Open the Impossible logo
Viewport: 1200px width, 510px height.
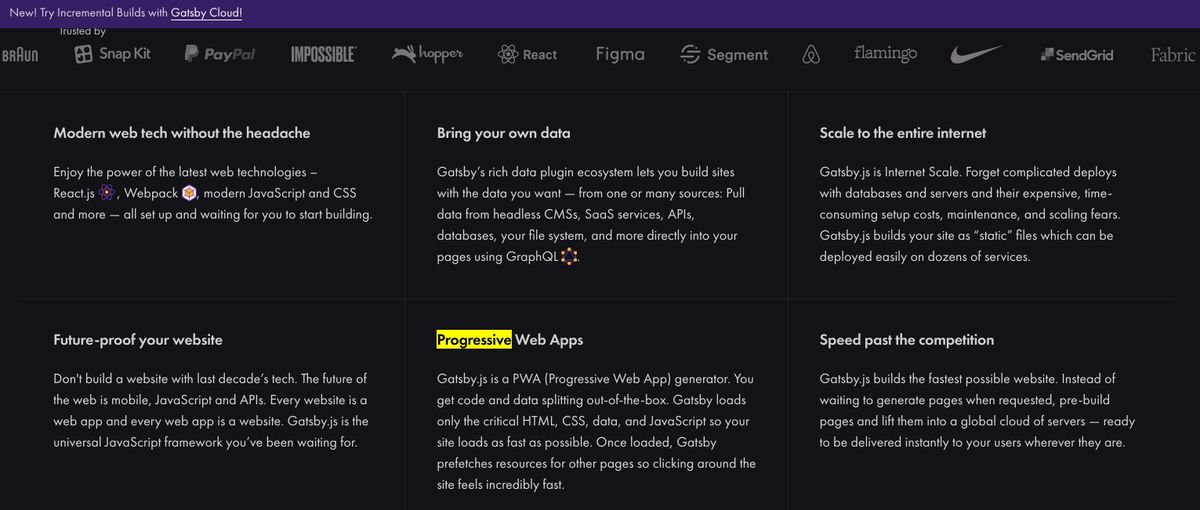coord(323,55)
